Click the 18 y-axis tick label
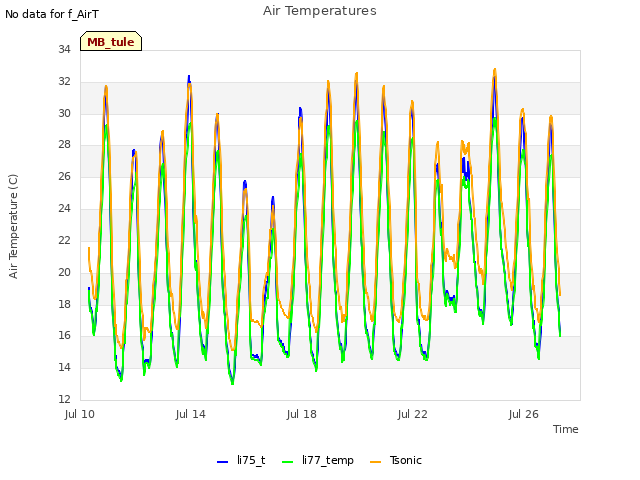Viewport: 640px width, 480px height. pyautogui.click(x=64, y=304)
